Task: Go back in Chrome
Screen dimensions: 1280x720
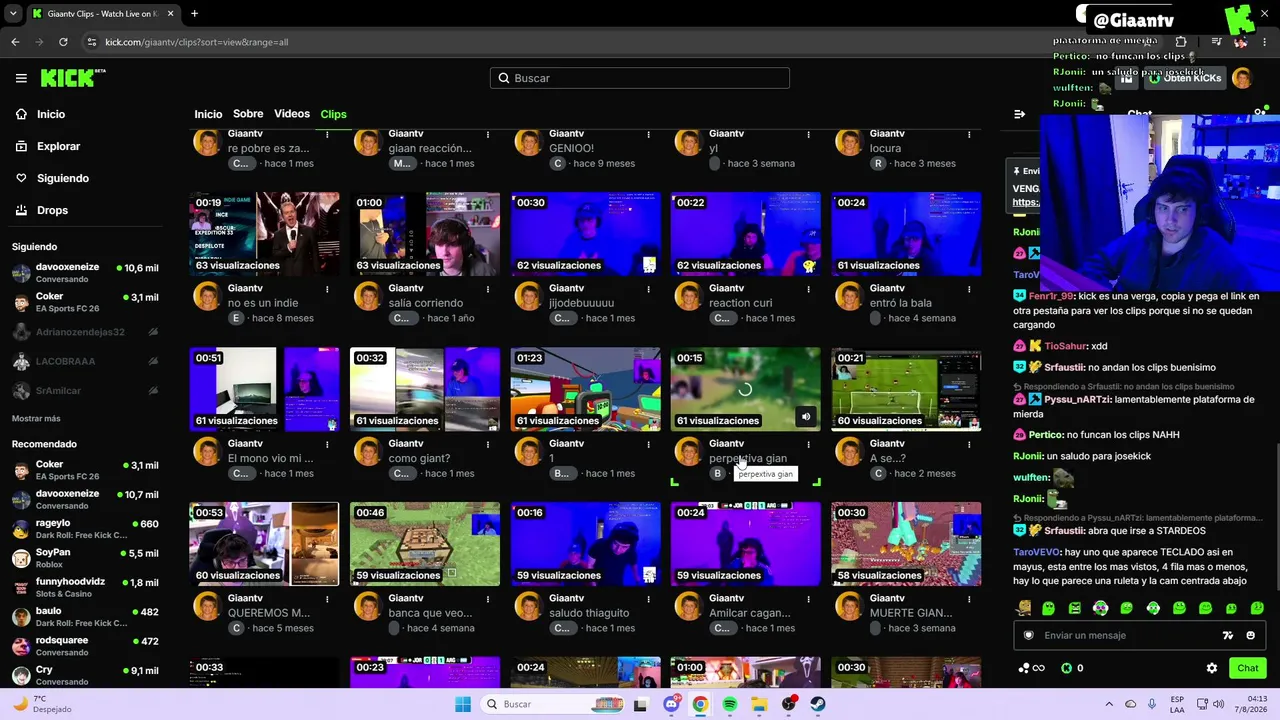Action: pos(15,42)
